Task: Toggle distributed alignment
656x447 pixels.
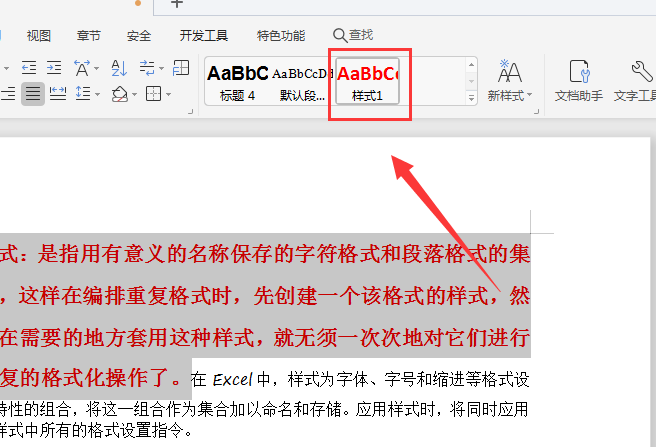Action: (58, 94)
